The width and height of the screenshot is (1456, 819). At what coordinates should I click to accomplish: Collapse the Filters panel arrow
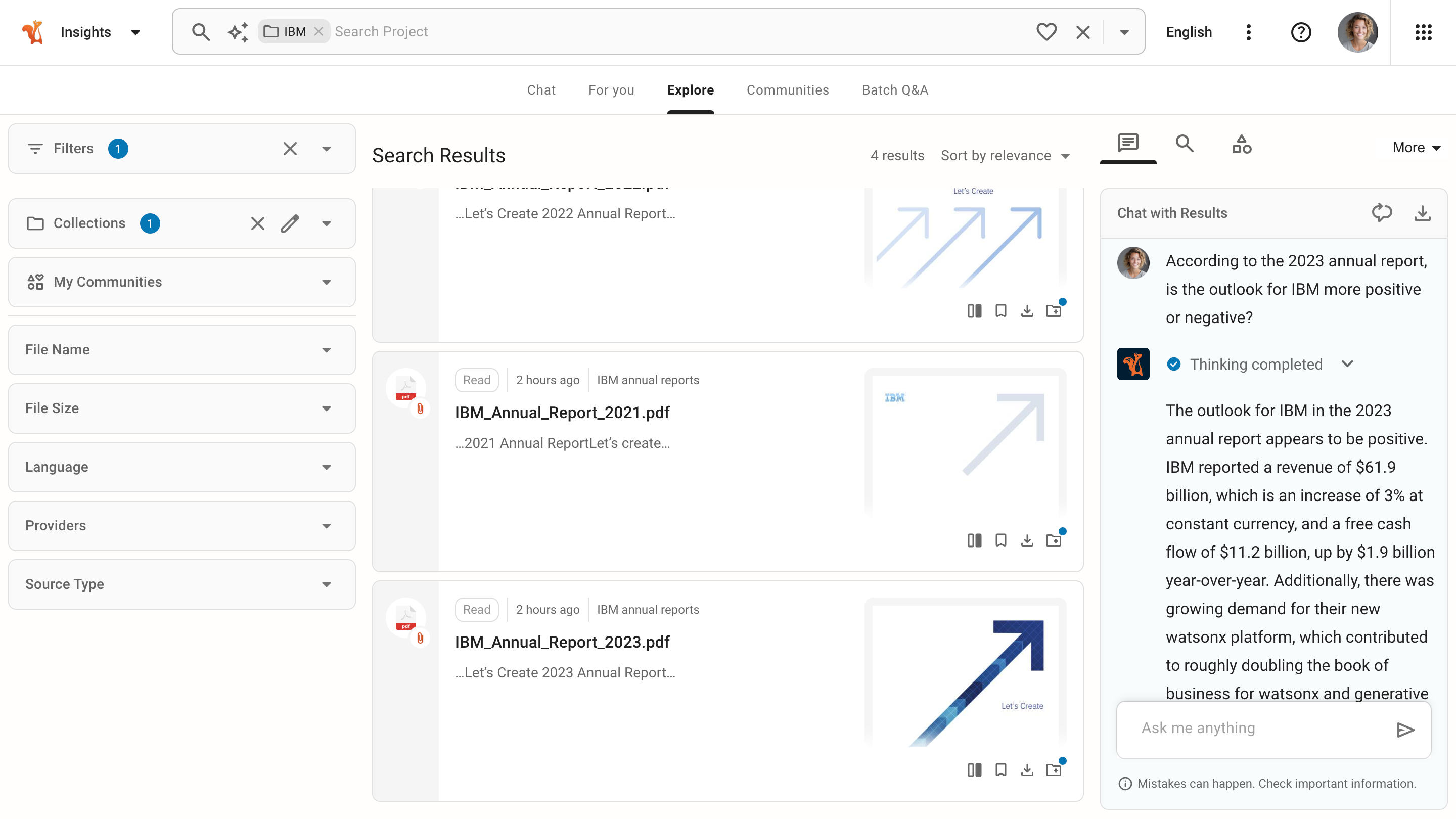[x=327, y=149]
